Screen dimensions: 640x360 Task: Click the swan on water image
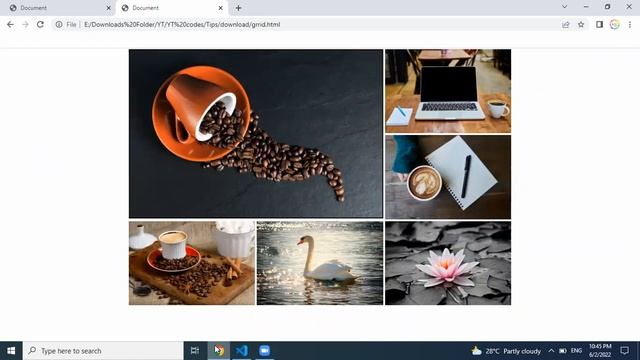[x=320, y=263]
